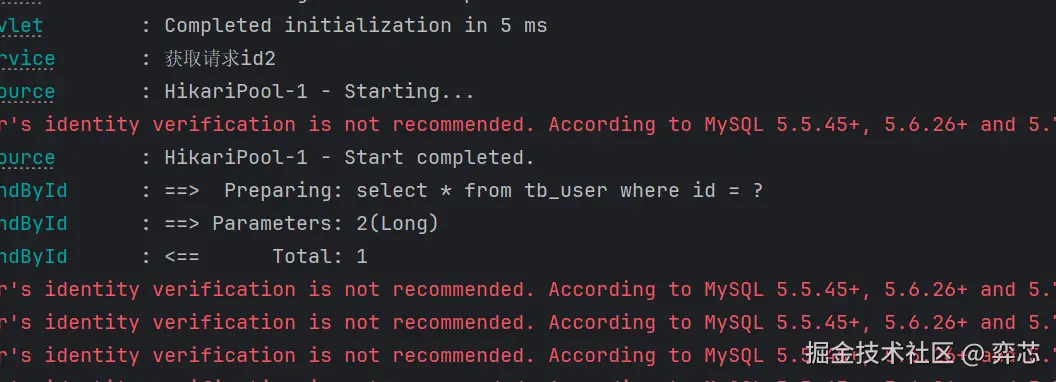This screenshot has width=1056, height=382.
Task: Click the "==>" arrow on the Preparing line
Action: (182, 191)
